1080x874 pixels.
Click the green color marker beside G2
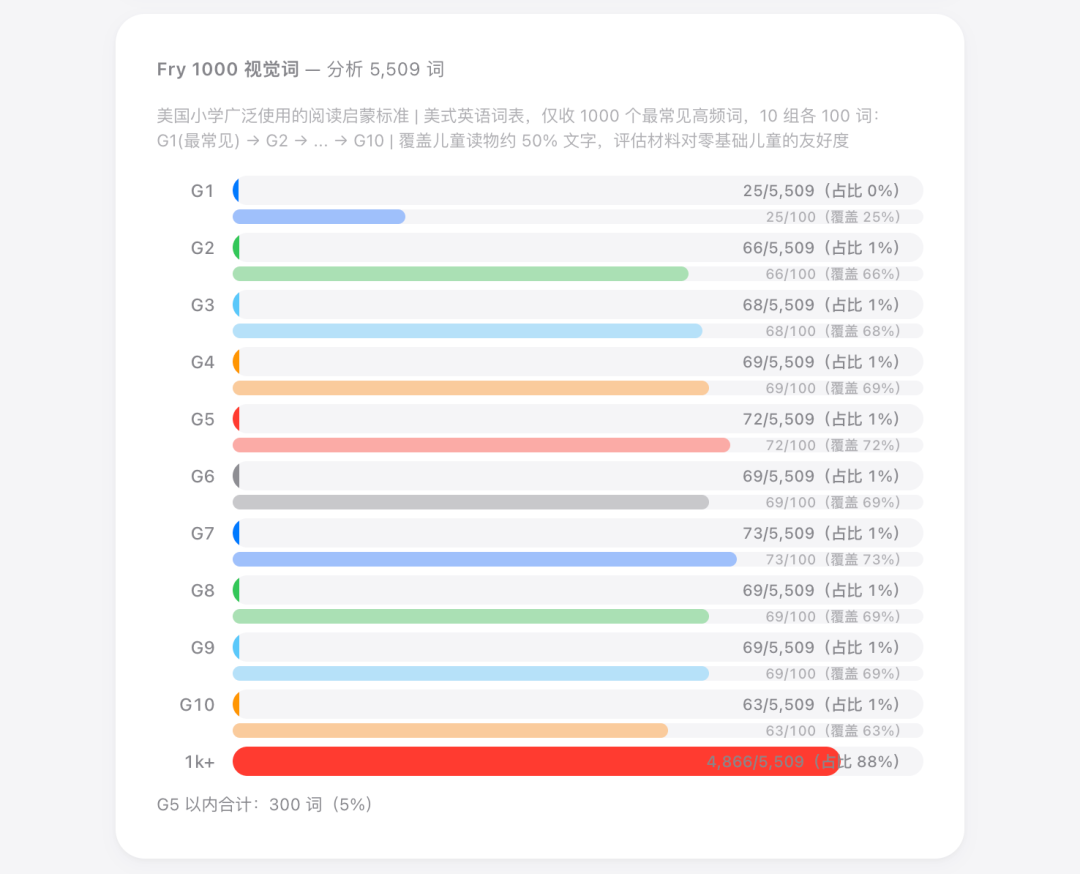click(x=236, y=247)
